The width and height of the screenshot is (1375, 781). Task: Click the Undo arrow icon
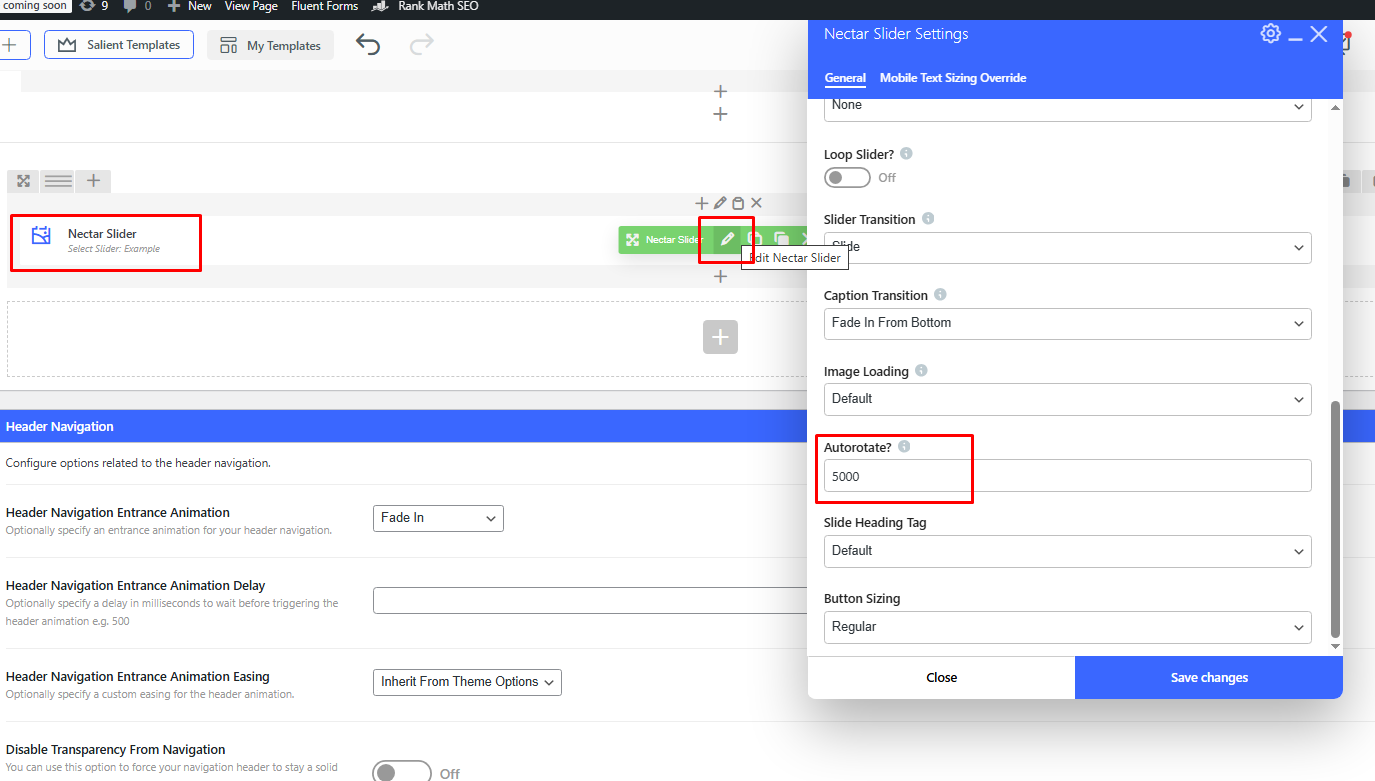point(368,45)
